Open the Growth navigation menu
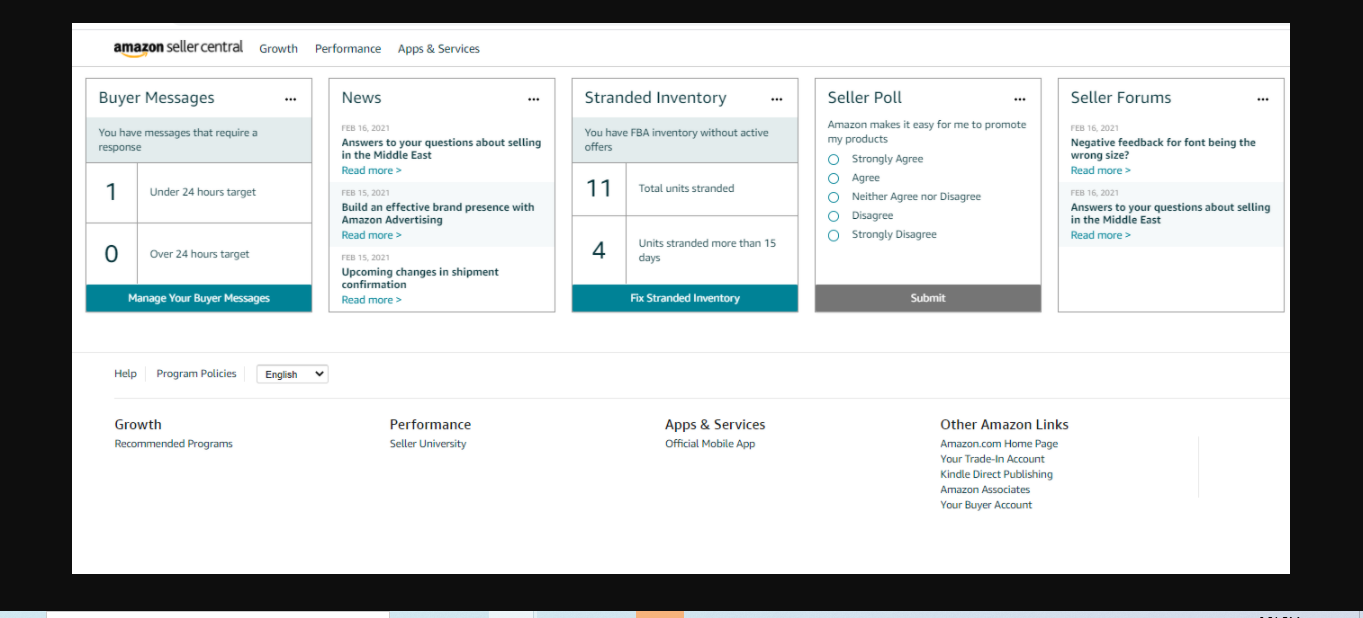This screenshot has height=618, width=1363. 278,49
